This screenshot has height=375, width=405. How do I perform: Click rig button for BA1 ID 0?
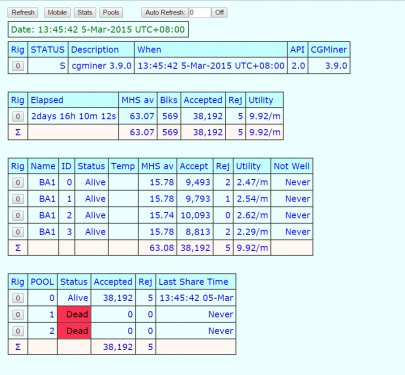18,182
